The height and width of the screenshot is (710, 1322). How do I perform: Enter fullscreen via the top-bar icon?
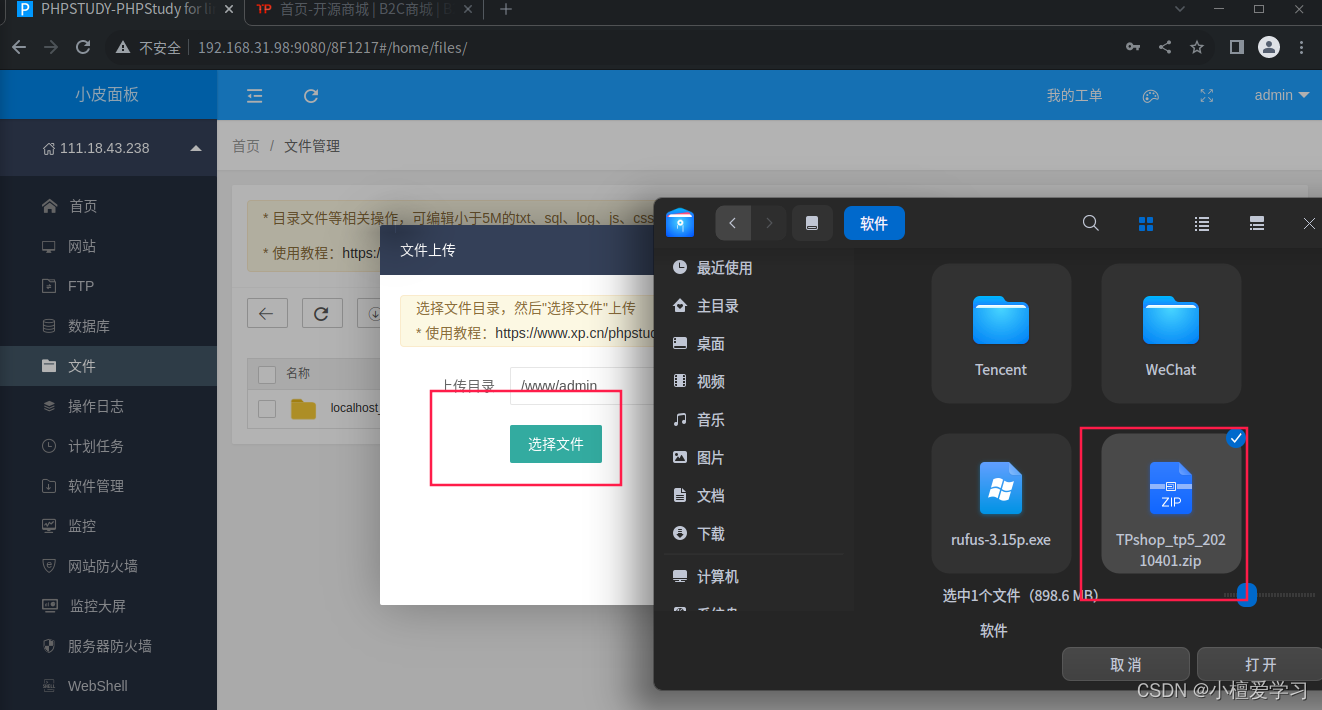(x=1206, y=95)
